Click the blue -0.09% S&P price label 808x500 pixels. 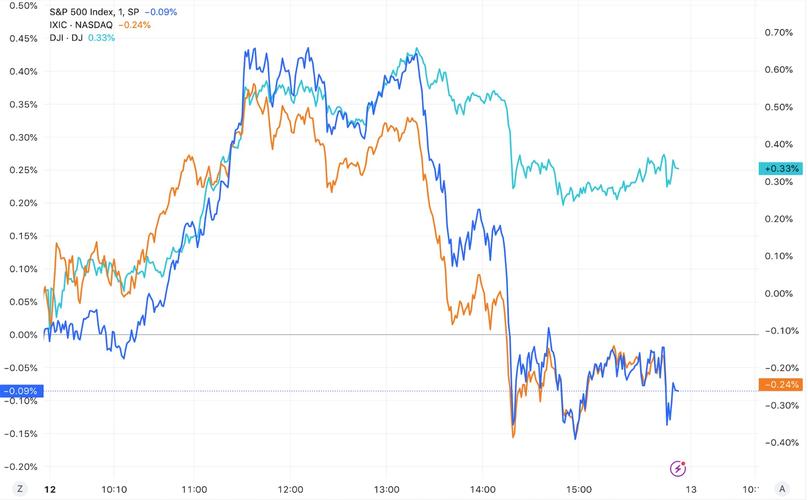pyautogui.click(x=20, y=391)
